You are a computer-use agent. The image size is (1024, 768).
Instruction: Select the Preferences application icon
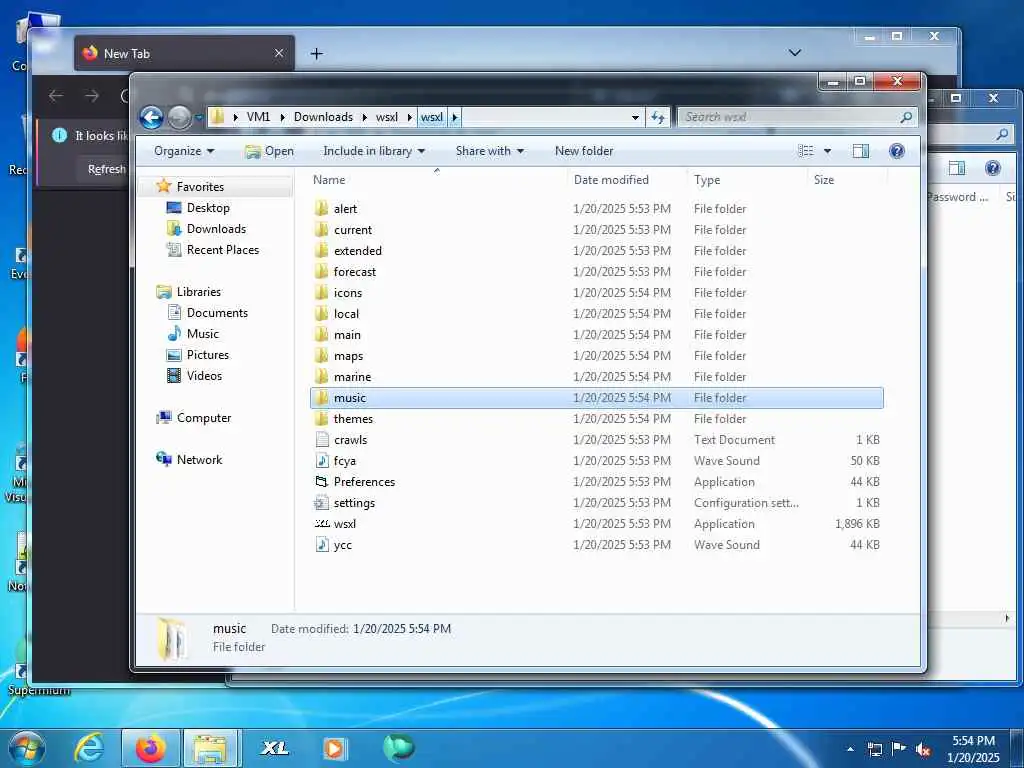(321, 482)
